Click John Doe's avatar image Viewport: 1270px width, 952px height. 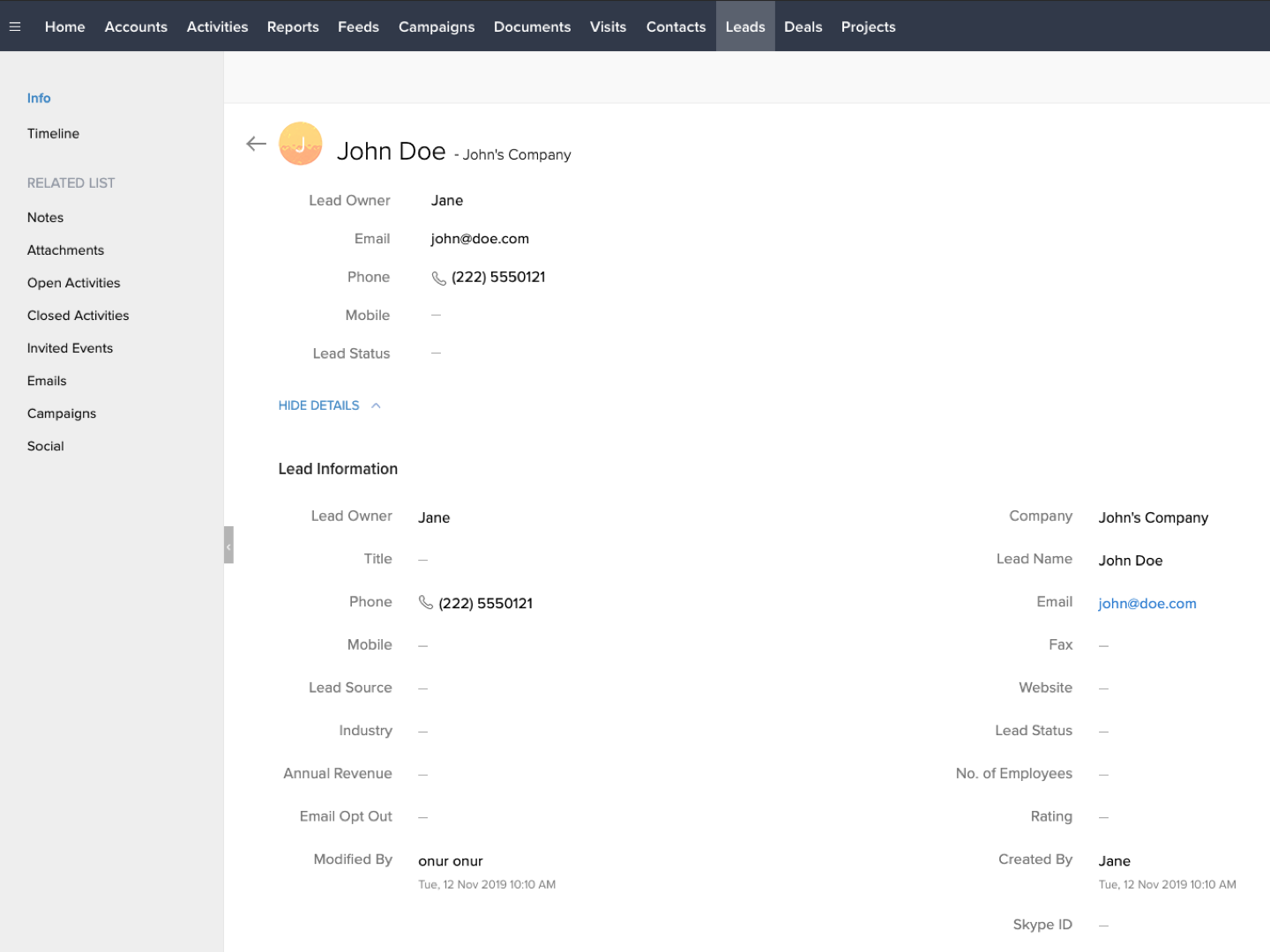(300, 144)
